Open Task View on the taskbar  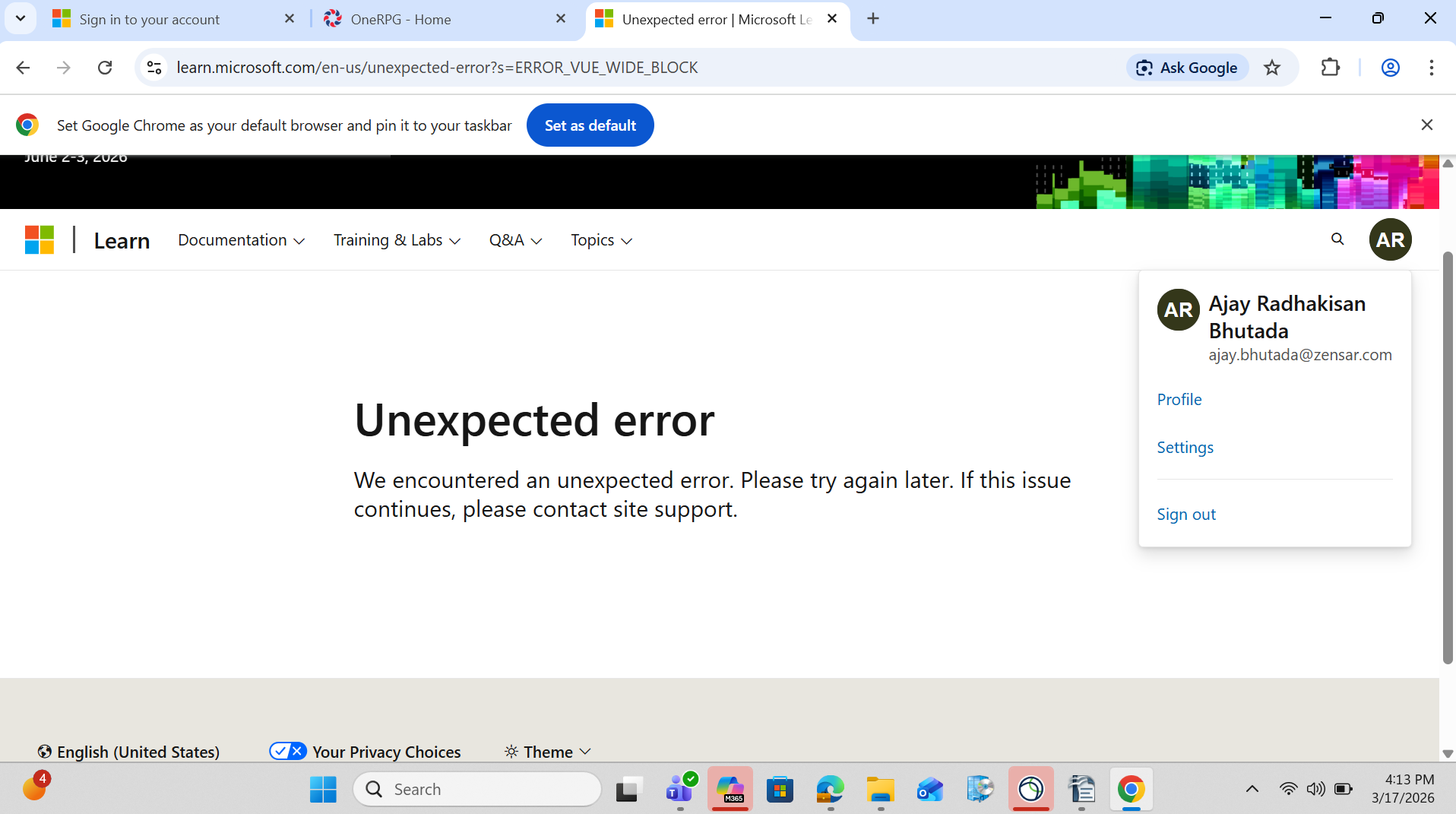coord(628,790)
